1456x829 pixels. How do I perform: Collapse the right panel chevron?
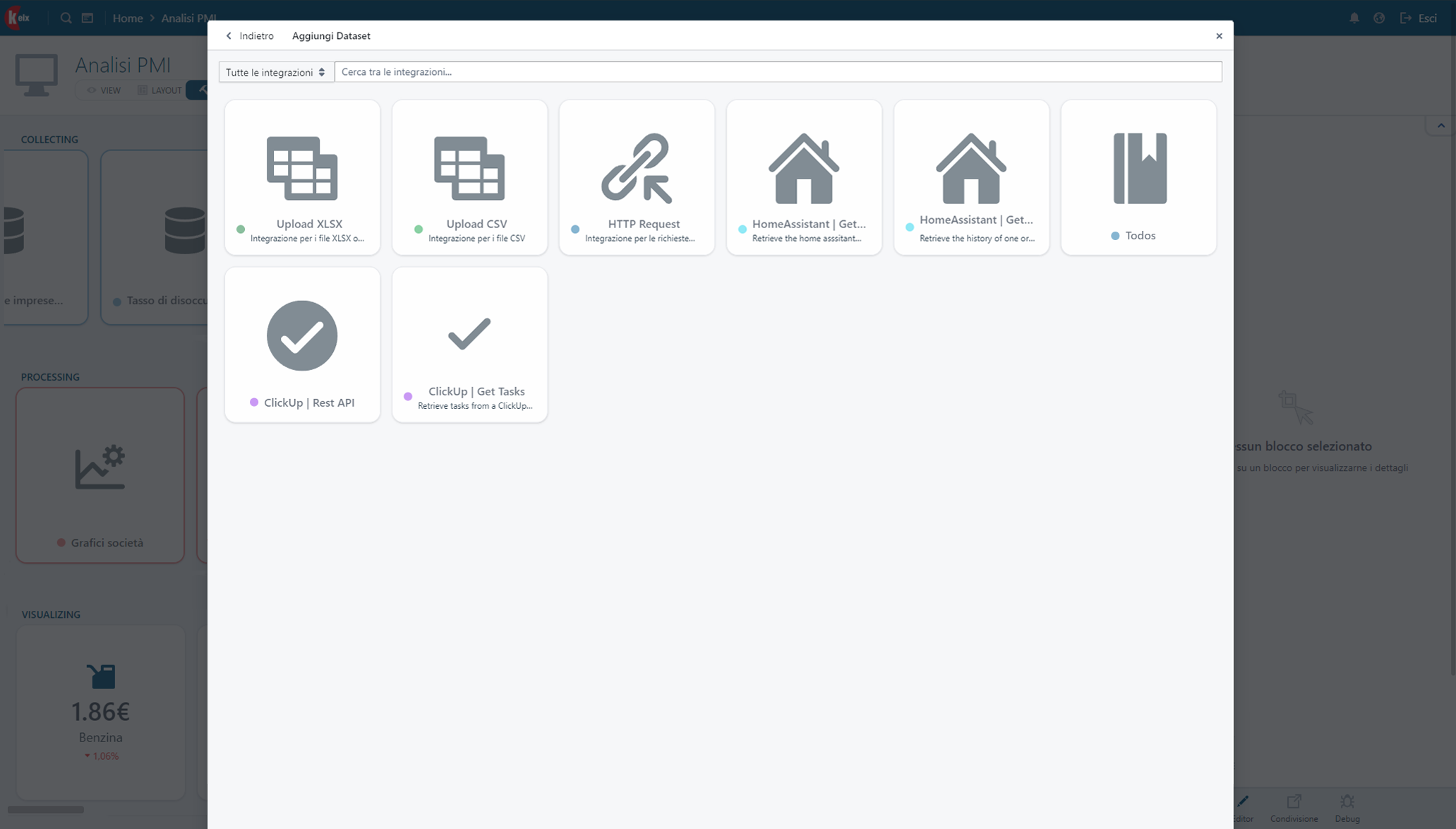point(1441,126)
